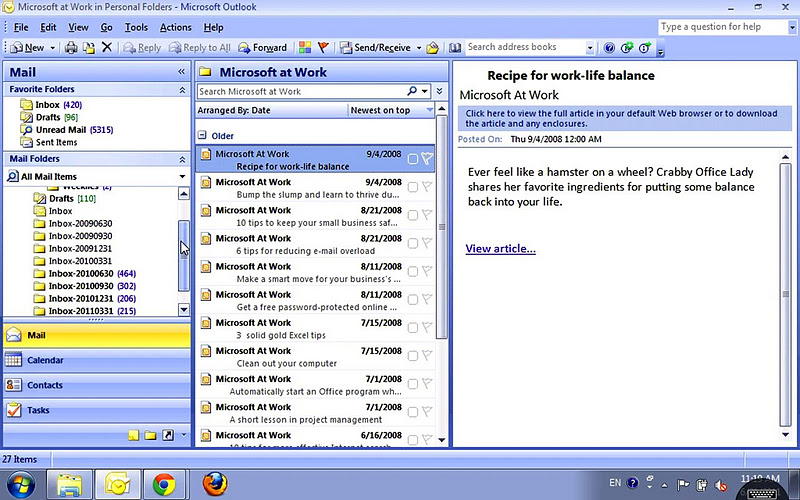Toggle category box on 3 solid gold Excel tips
The height and width of the screenshot is (500, 800).
click(413, 328)
